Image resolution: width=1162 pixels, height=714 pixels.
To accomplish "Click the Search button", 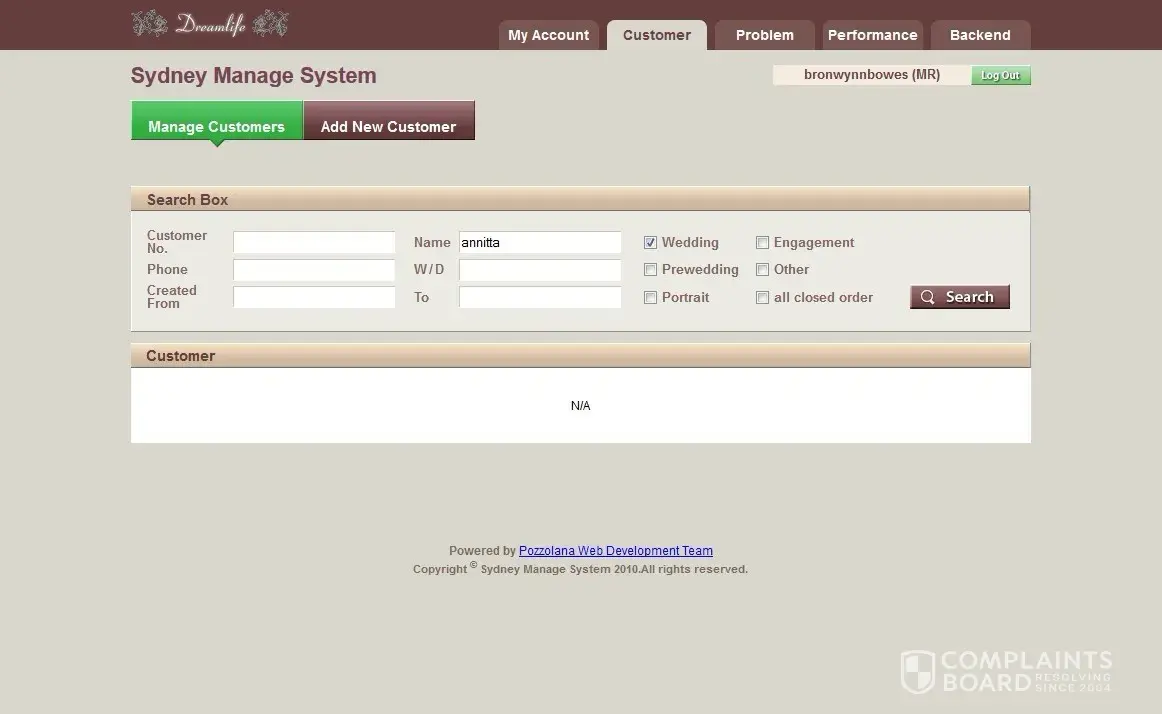I will click(x=959, y=297).
